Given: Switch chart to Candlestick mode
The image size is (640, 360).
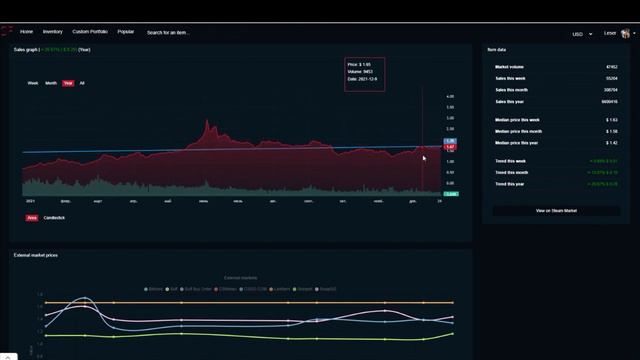Looking at the screenshot, I should click(54, 218).
